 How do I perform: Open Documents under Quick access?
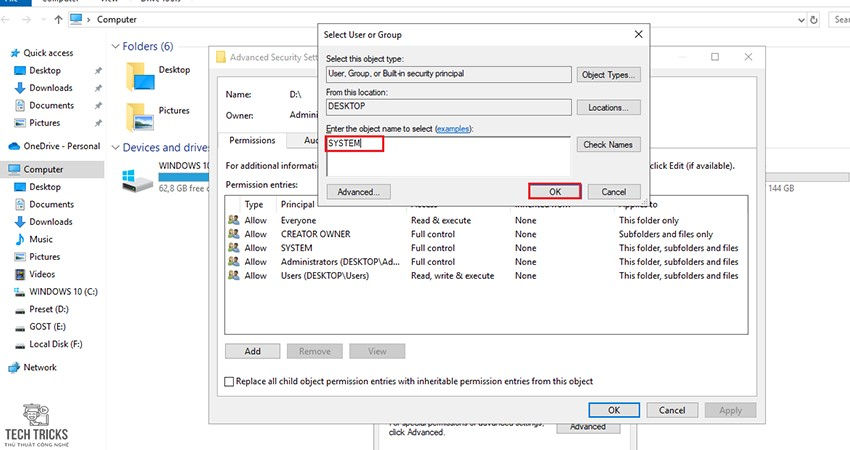click(x=51, y=105)
